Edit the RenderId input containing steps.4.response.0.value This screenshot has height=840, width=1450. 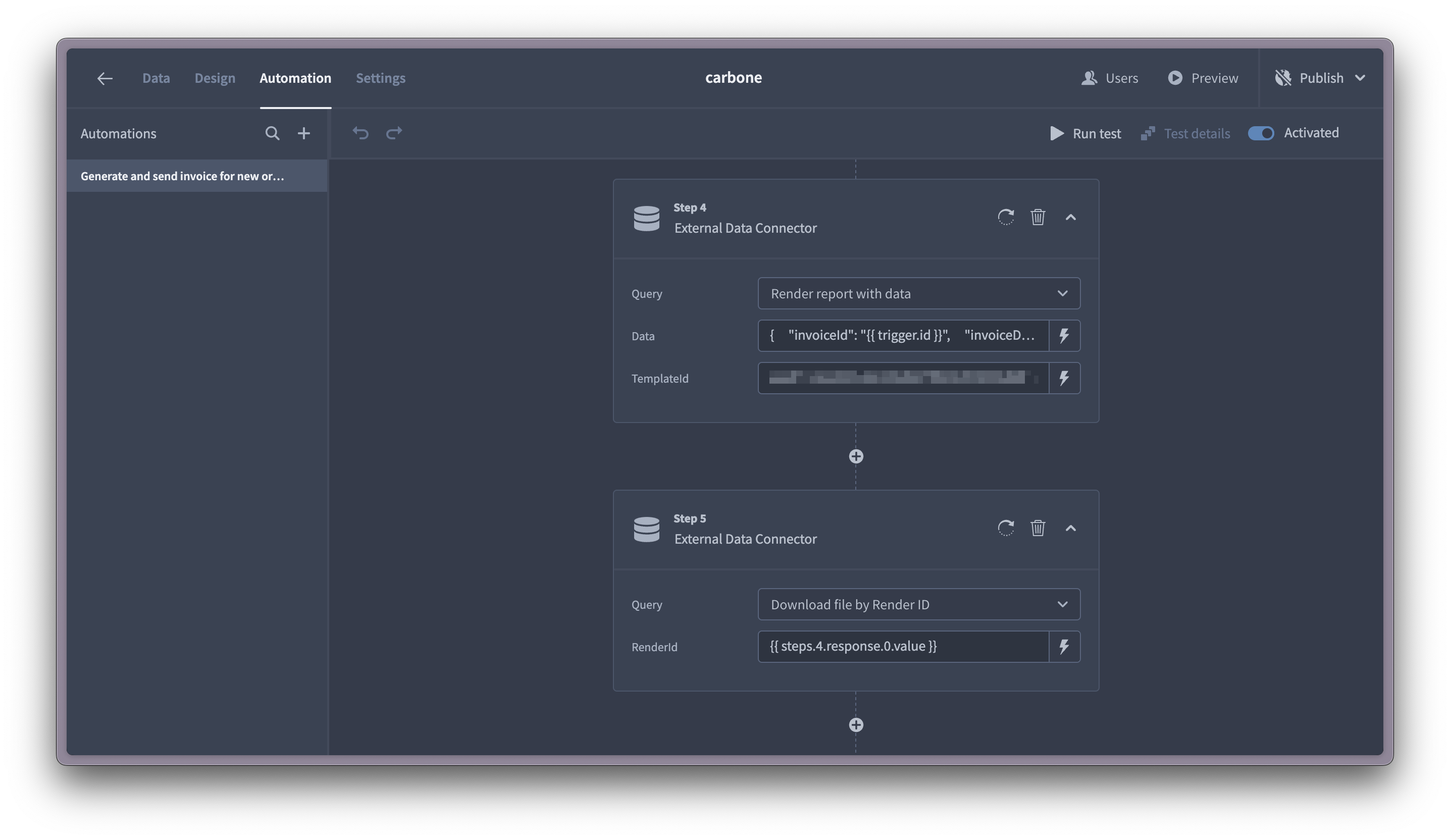[898, 646]
